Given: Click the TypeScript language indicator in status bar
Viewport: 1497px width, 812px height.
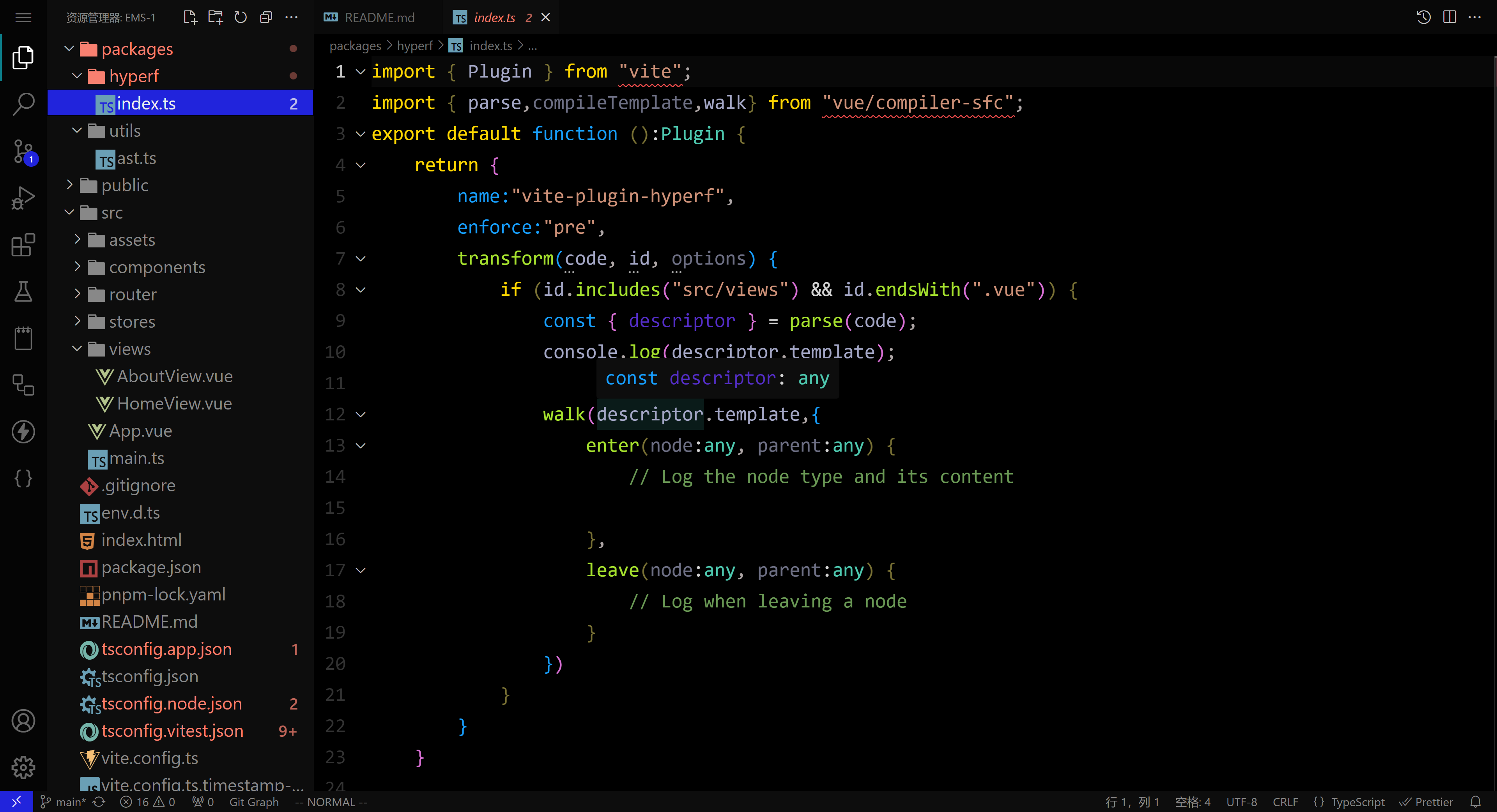Looking at the screenshot, I should point(1356,801).
